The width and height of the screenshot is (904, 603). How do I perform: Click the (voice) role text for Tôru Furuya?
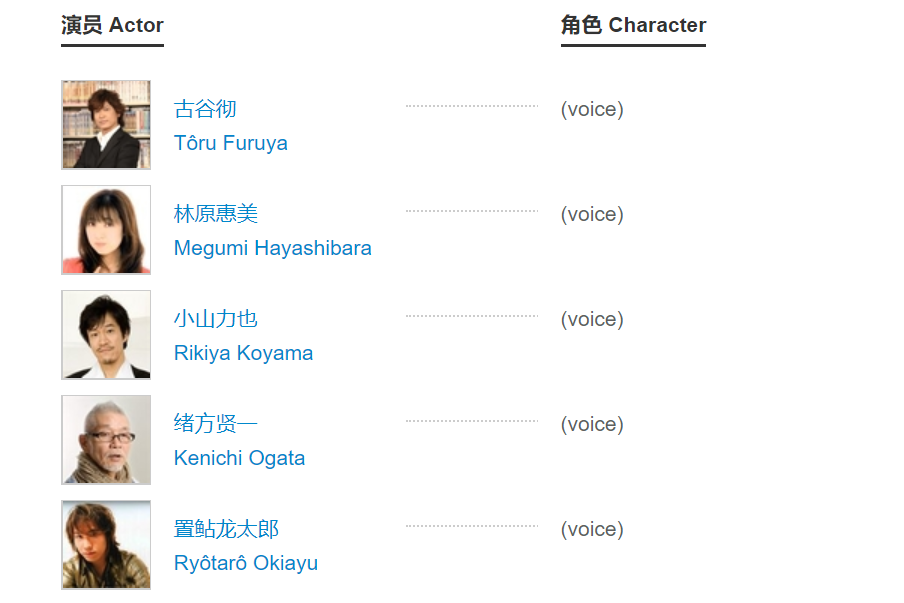coord(592,110)
